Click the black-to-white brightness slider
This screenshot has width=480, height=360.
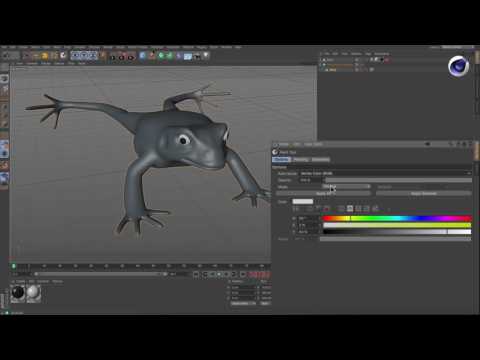[x=397, y=232]
